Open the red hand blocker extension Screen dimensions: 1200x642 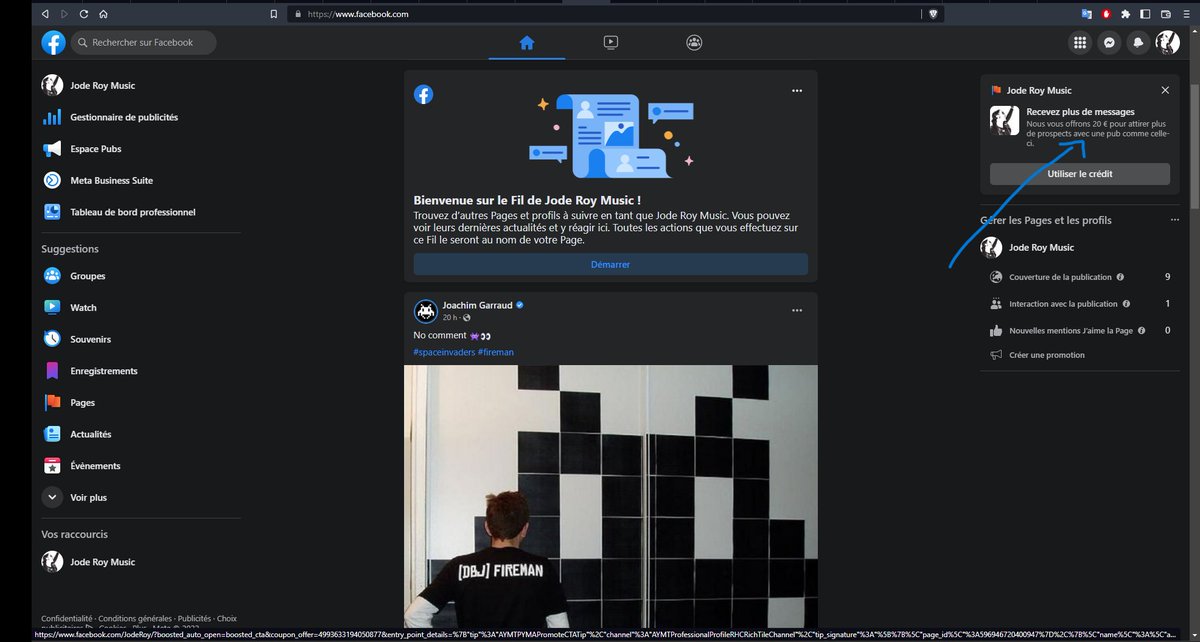[x=1107, y=14]
